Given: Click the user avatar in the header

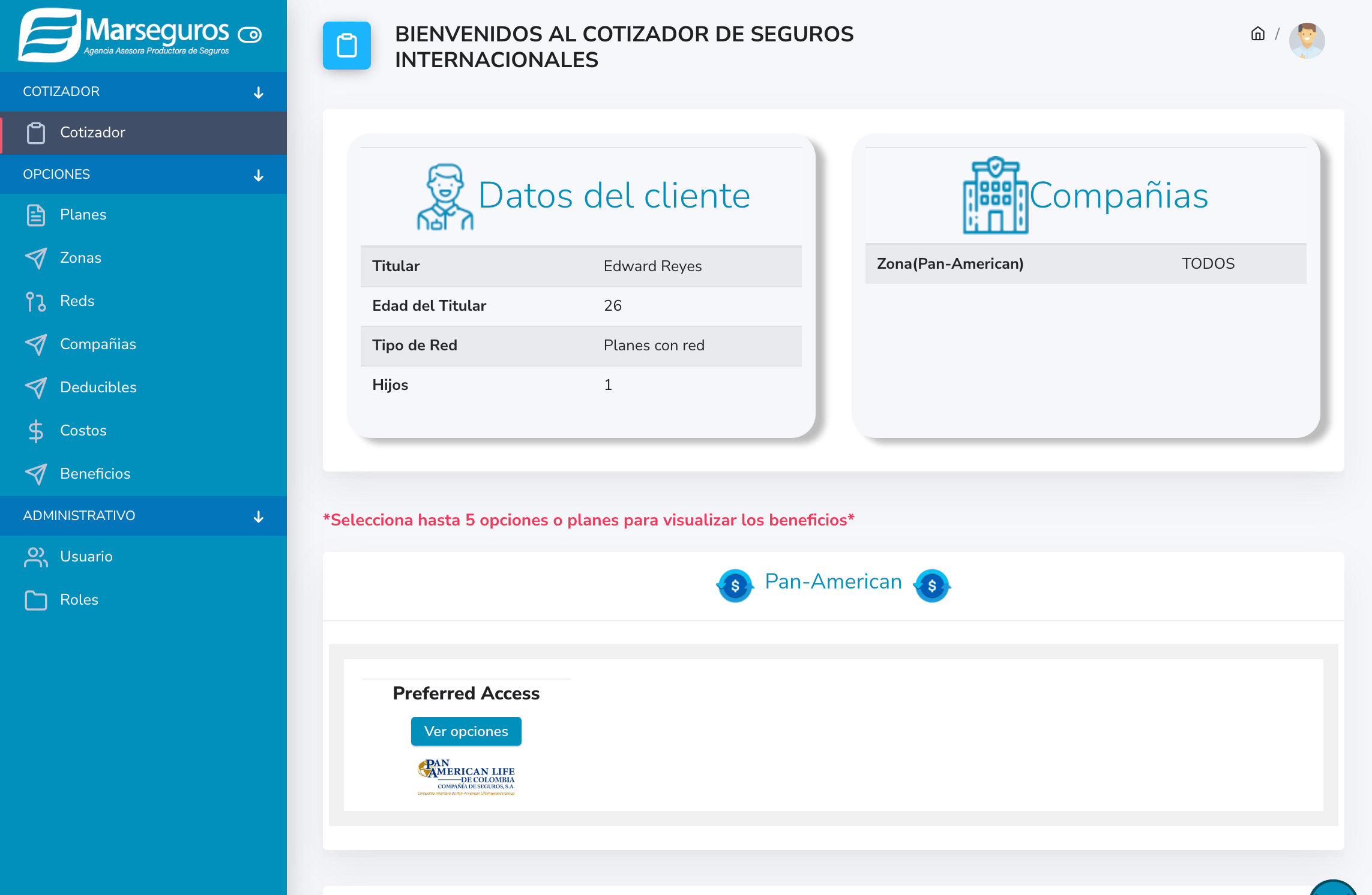Looking at the screenshot, I should pyautogui.click(x=1307, y=40).
